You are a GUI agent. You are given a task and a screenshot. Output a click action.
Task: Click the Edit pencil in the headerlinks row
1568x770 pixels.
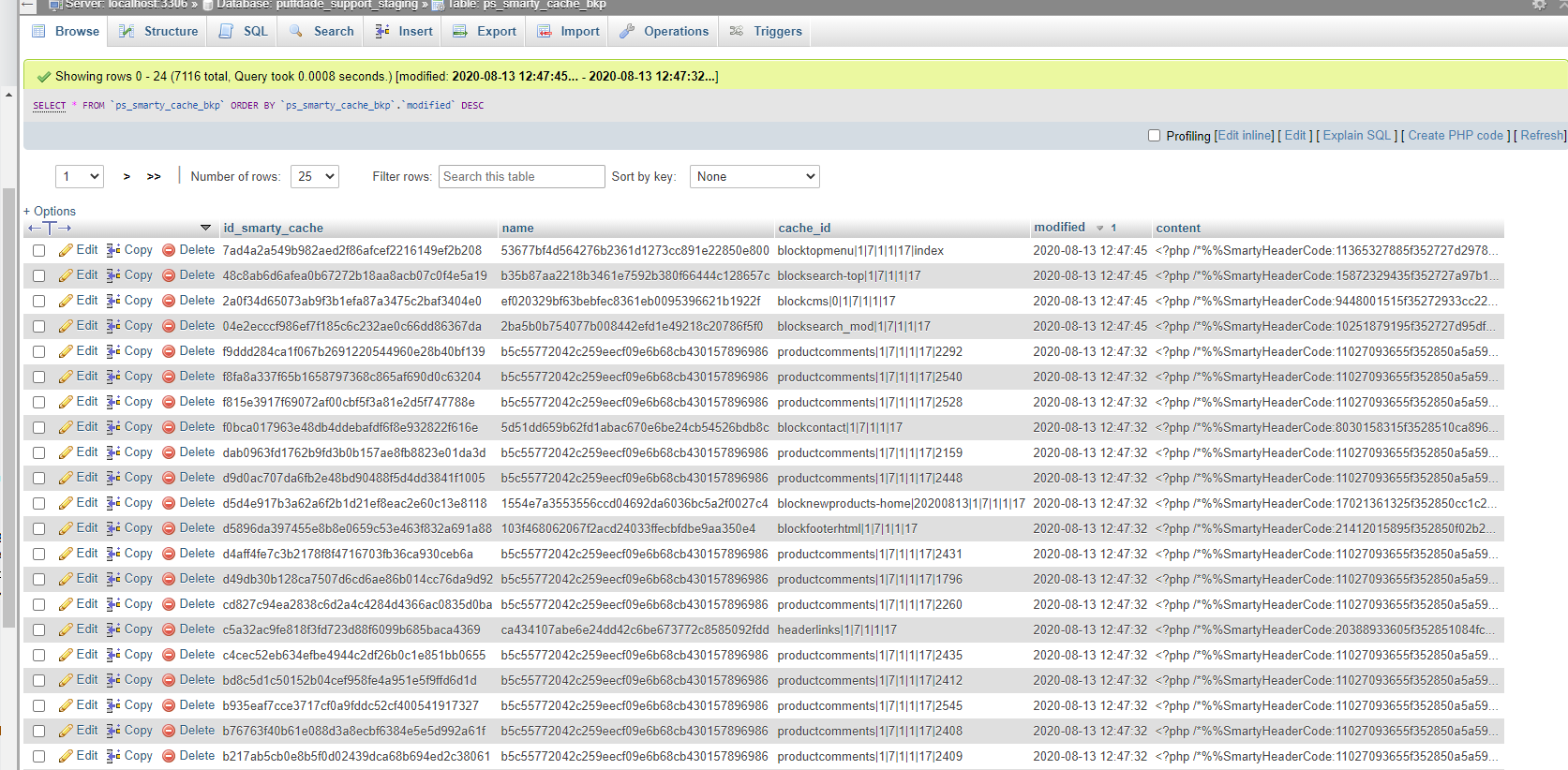click(66, 629)
